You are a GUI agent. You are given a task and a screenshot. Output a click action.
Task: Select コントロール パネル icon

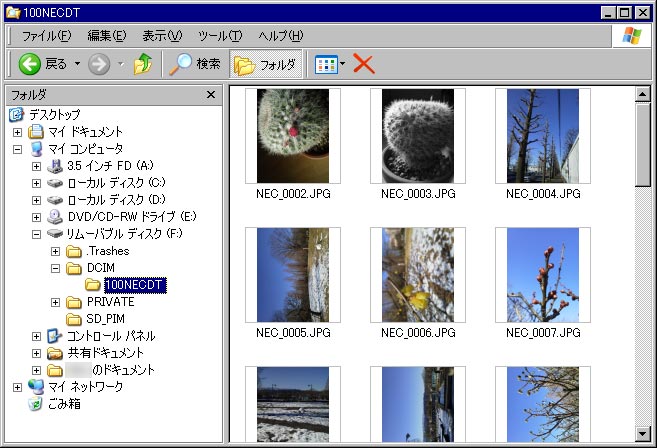(x=54, y=336)
